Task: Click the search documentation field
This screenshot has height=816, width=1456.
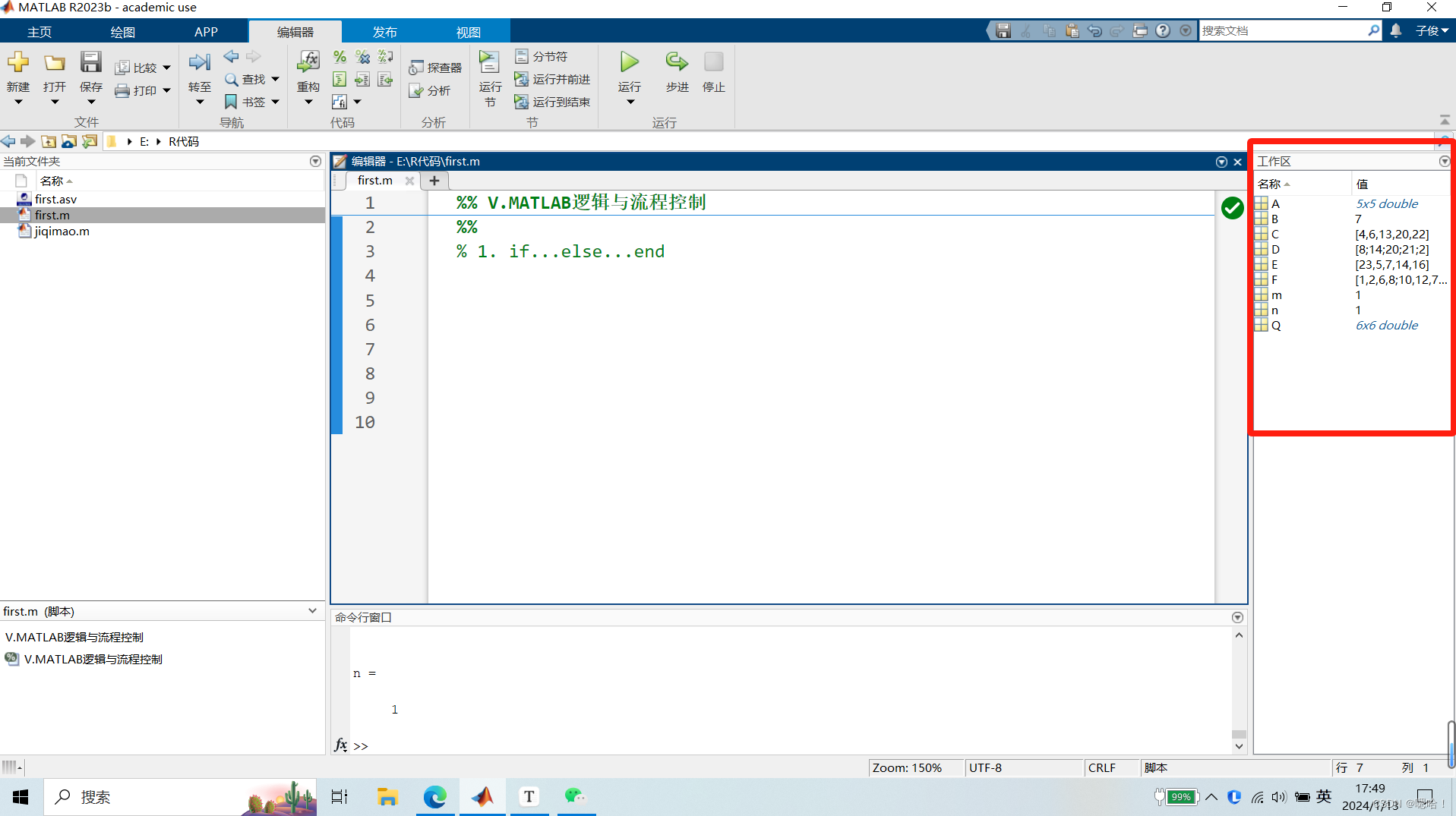Action: tap(1284, 30)
